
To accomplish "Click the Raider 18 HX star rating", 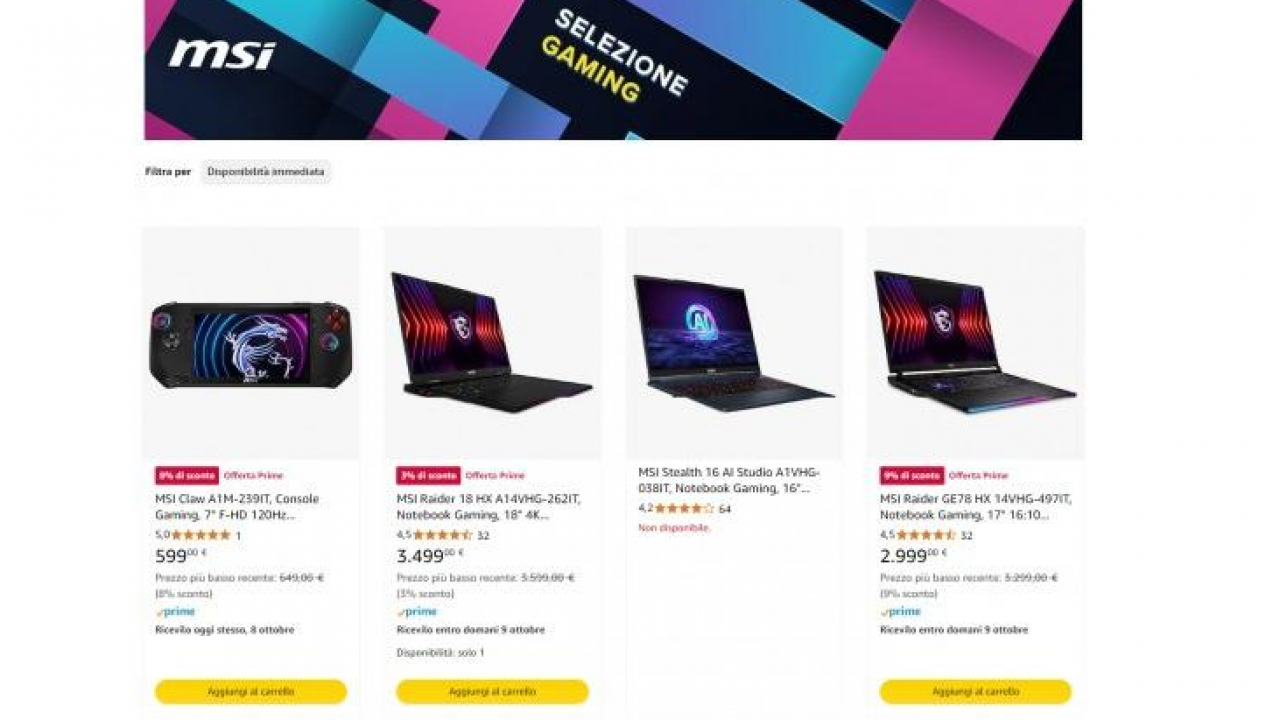I will pyautogui.click(x=443, y=535).
